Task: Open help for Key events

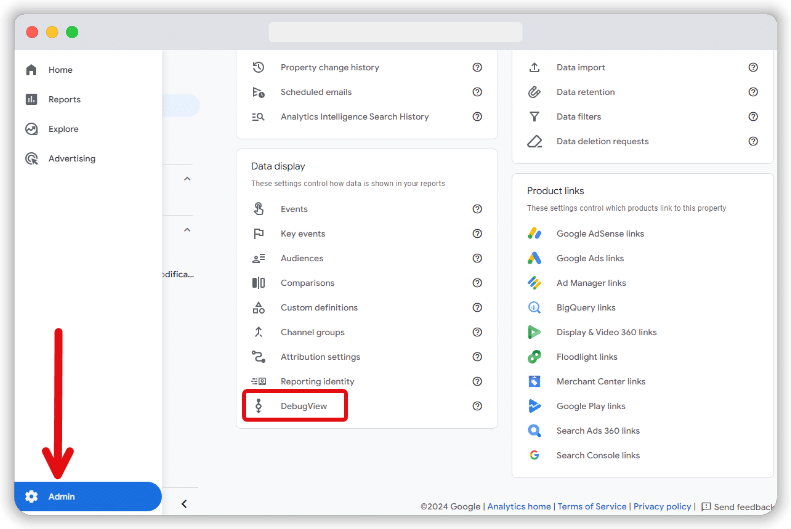Action: 477,233
